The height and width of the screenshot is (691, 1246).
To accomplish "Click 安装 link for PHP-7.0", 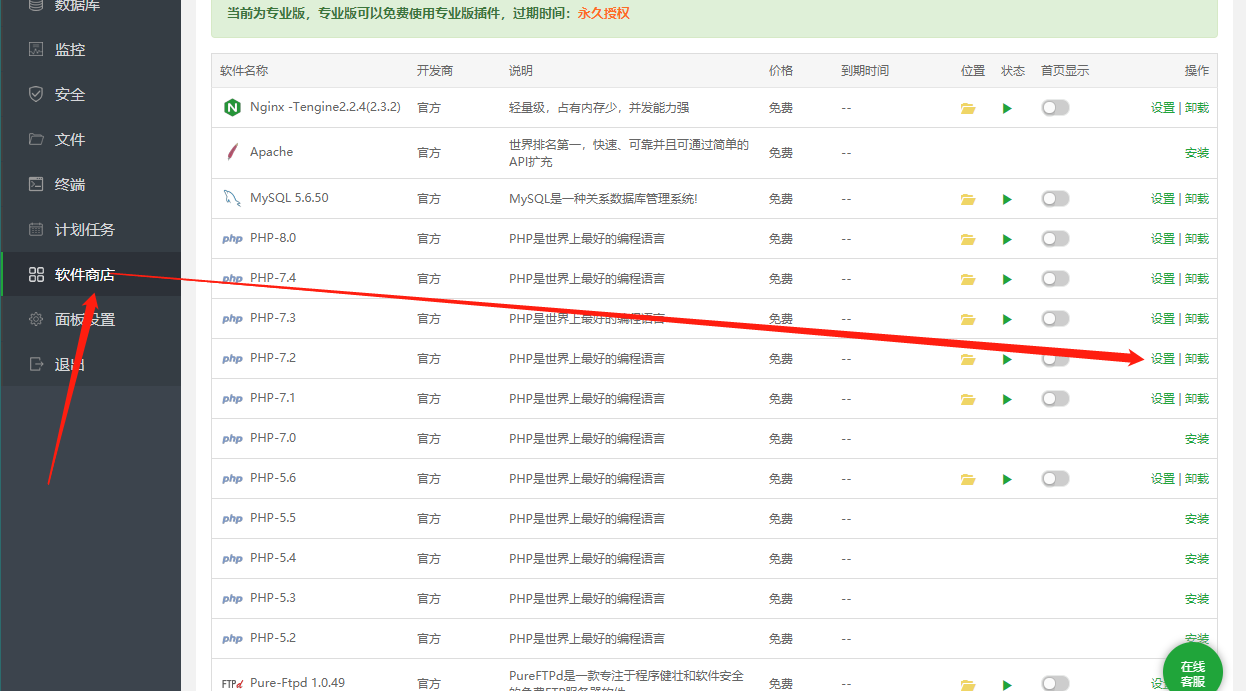I will [1196, 439].
